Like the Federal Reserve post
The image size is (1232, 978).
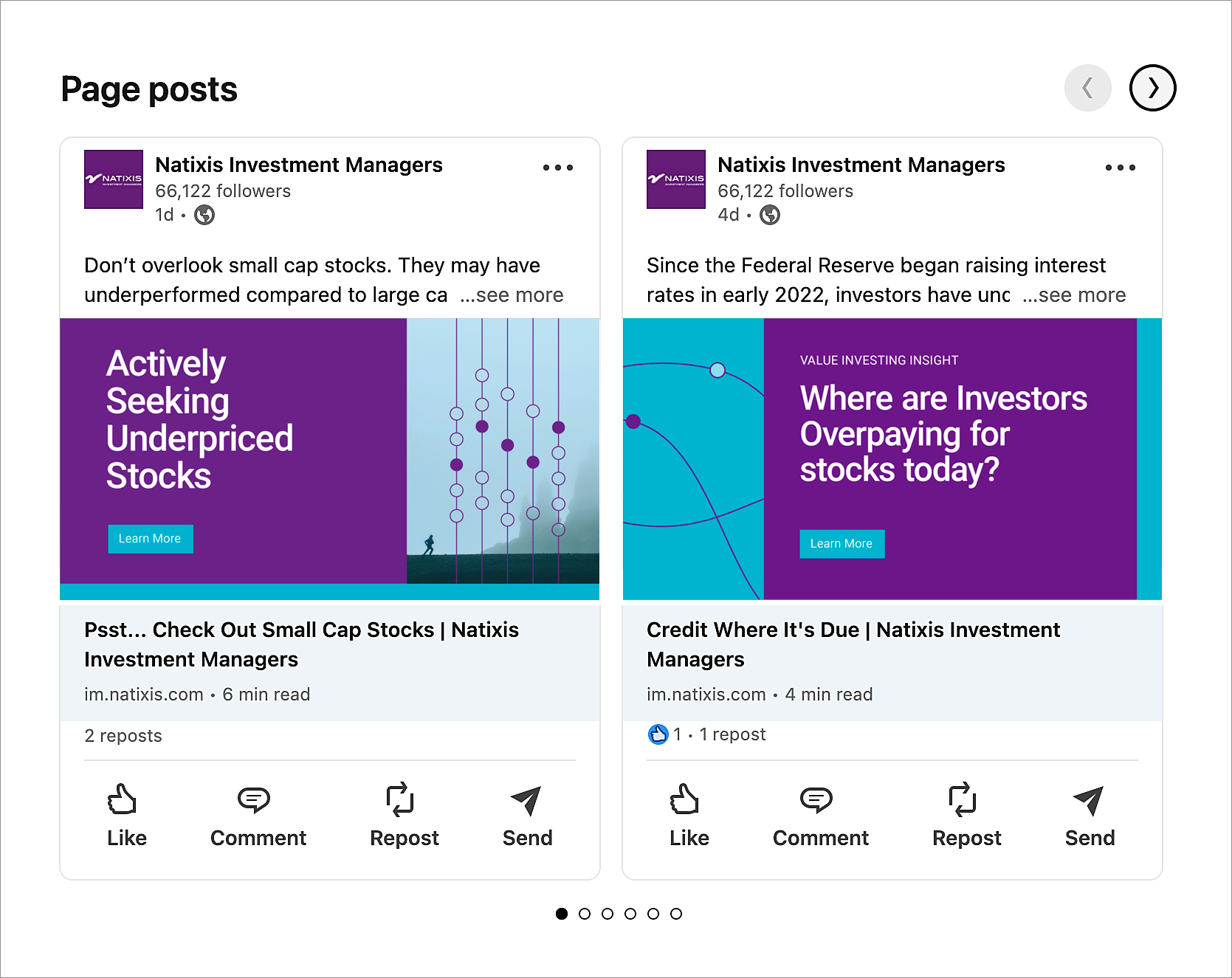point(689,816)
